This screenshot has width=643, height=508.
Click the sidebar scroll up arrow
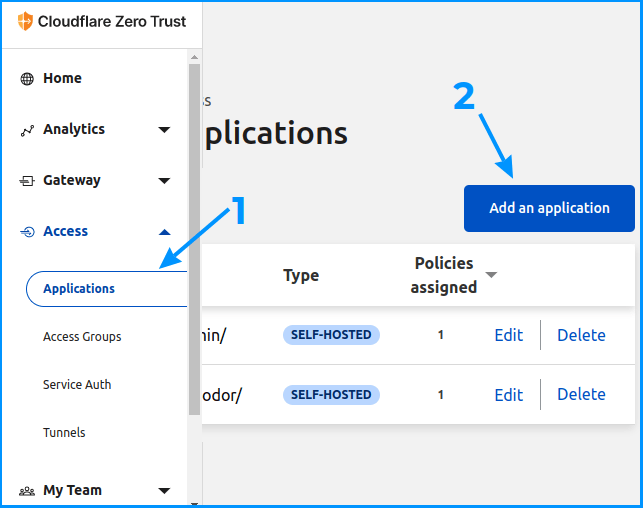[194, 57]
